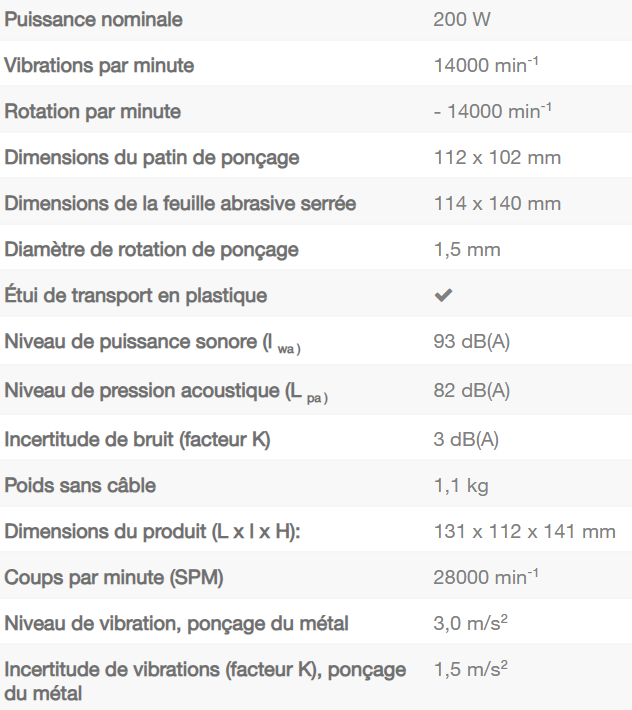Click the 131 x 112 x 141 mm value
Viewport: 632px width, 710px height.
coord(524,532)
